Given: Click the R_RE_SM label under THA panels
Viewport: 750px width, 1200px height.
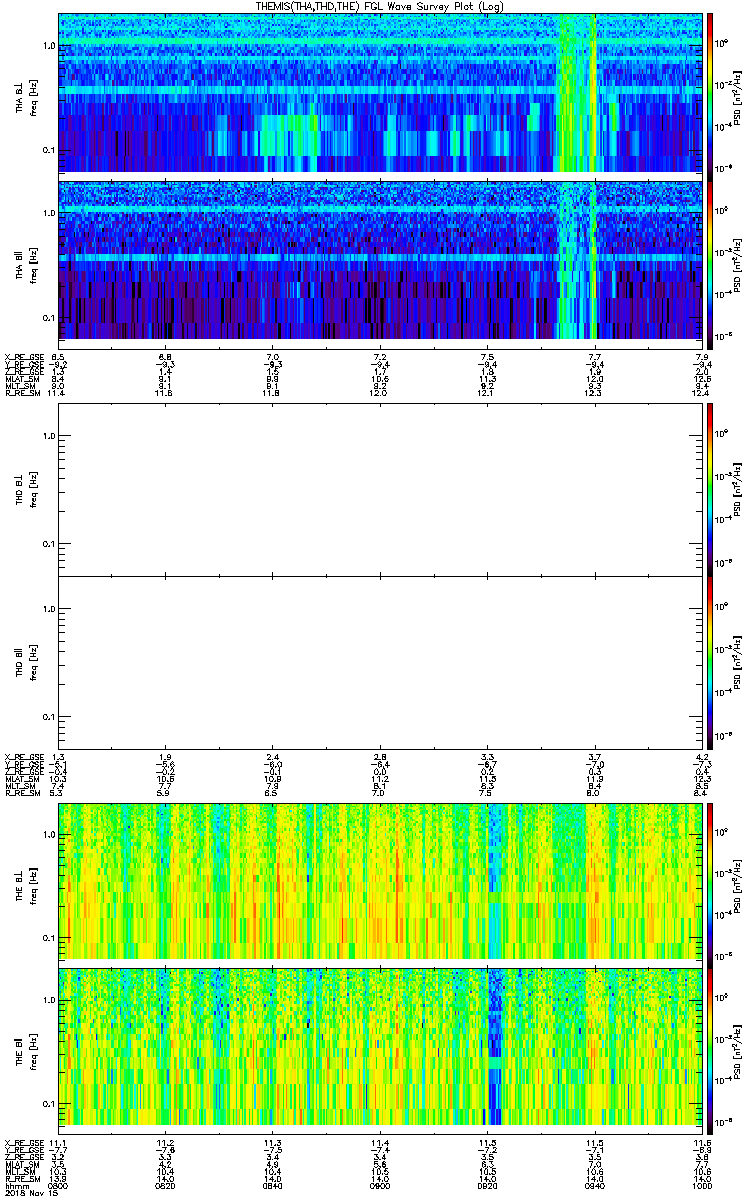Looking at the screenshot, I should click(x=21, y=395).
